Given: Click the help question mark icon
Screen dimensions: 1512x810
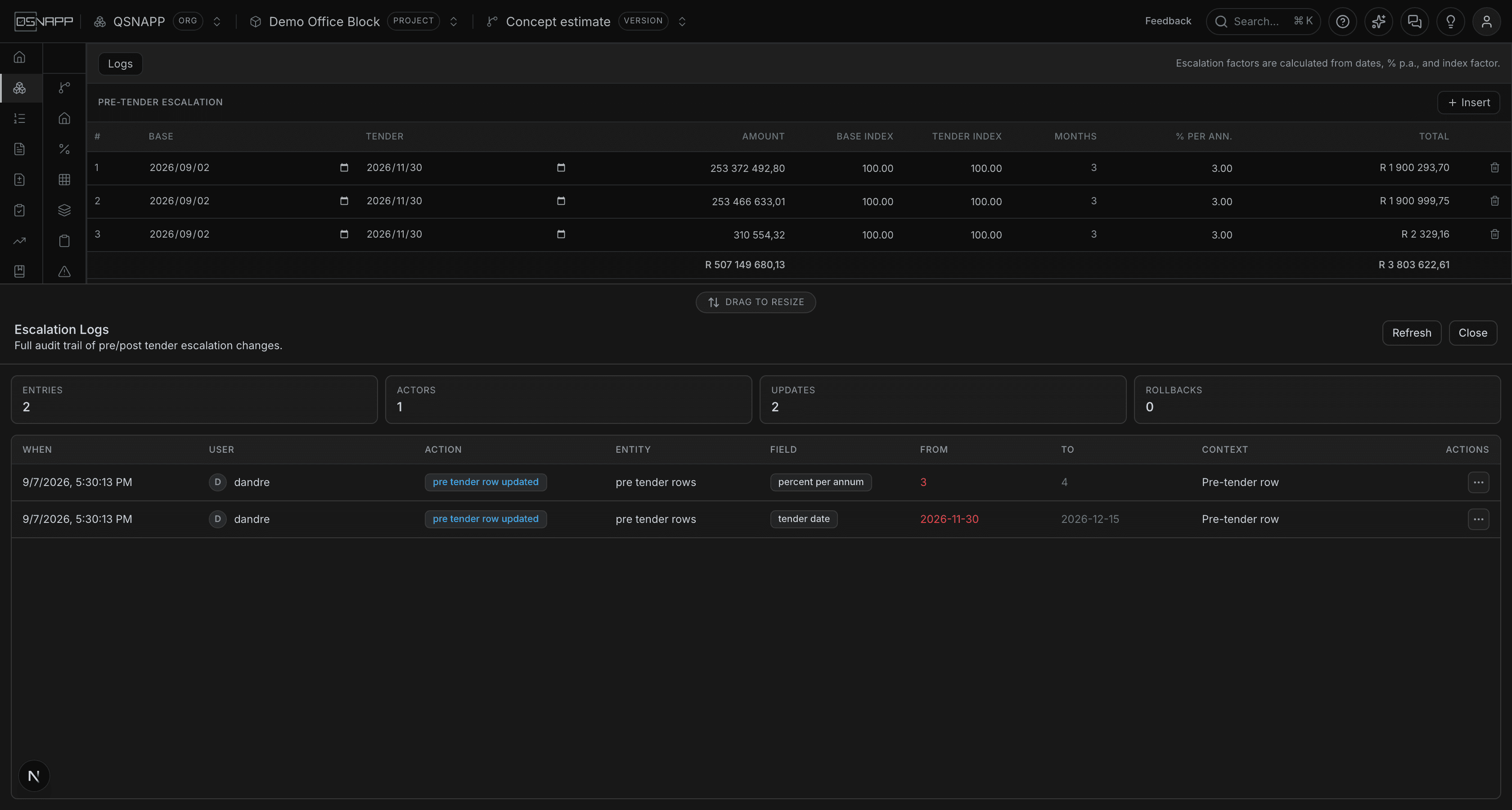Looking at the screenshot, I should 1342,22.
